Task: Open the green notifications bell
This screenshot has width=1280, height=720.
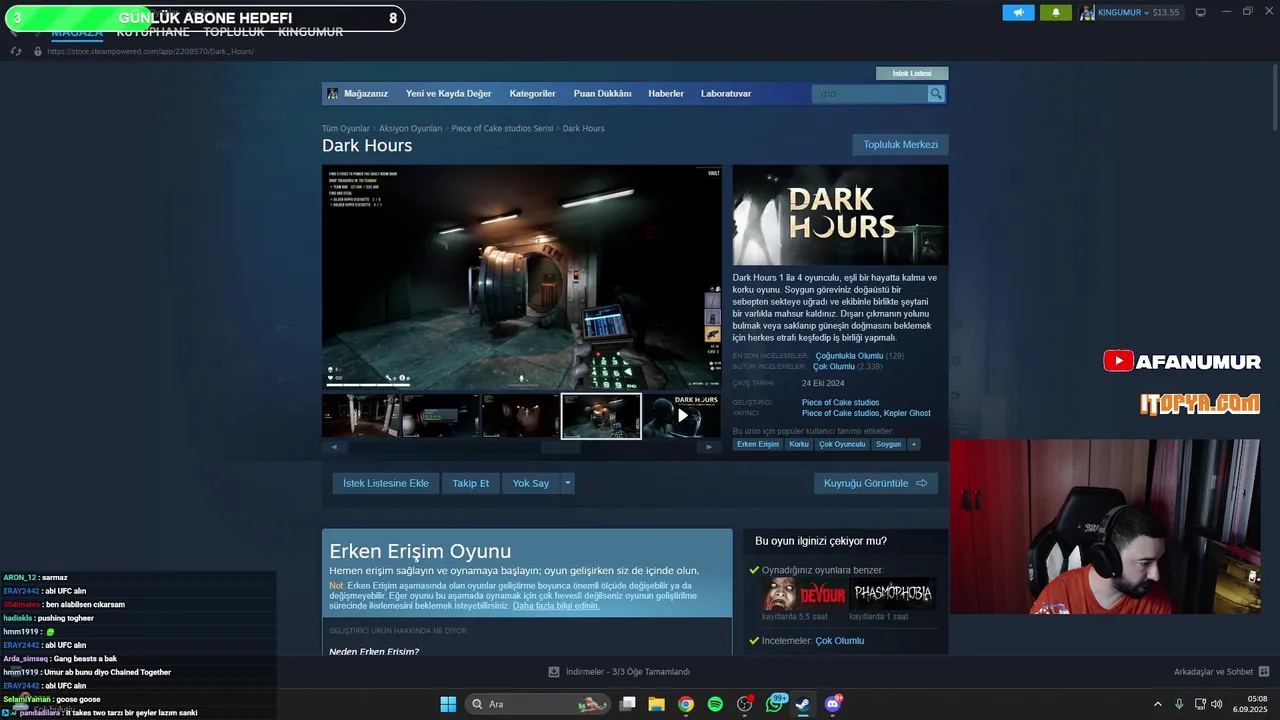Action: point(1055,12)
